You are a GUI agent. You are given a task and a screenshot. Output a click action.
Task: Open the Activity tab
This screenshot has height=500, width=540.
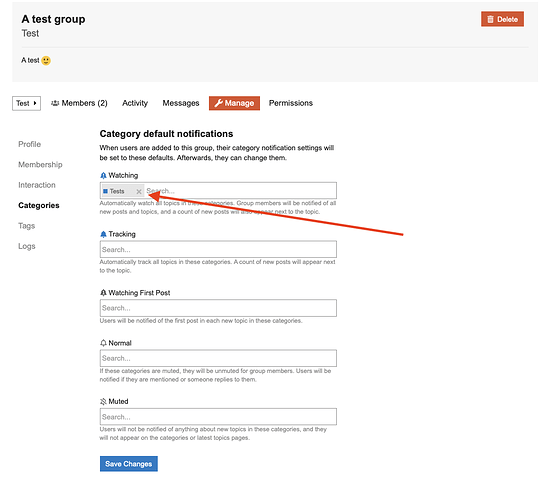(x=135, y=103)
